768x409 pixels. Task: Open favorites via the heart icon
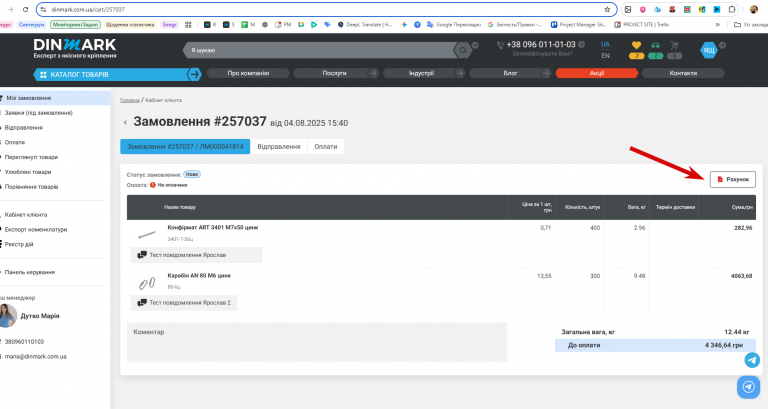tap(636, 46)
